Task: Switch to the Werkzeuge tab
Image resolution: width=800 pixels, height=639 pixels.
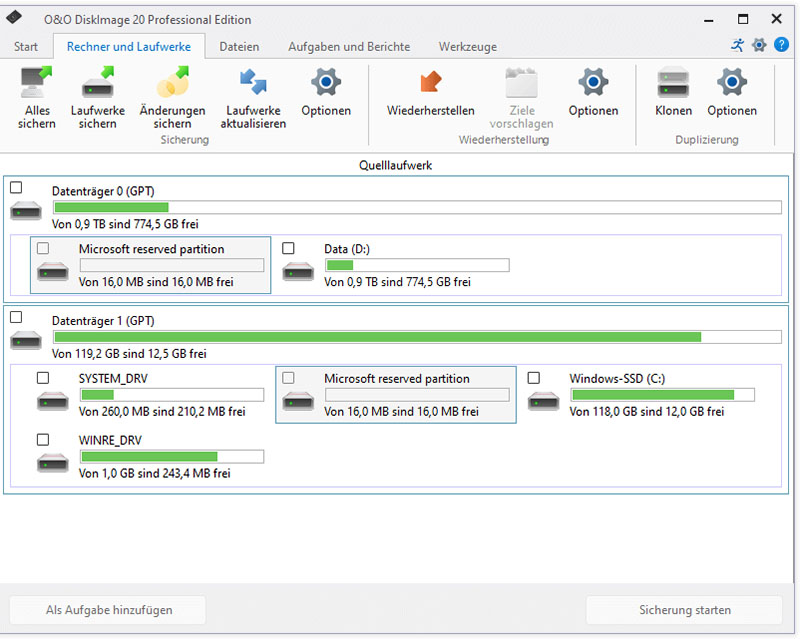Action: [467, 46]
